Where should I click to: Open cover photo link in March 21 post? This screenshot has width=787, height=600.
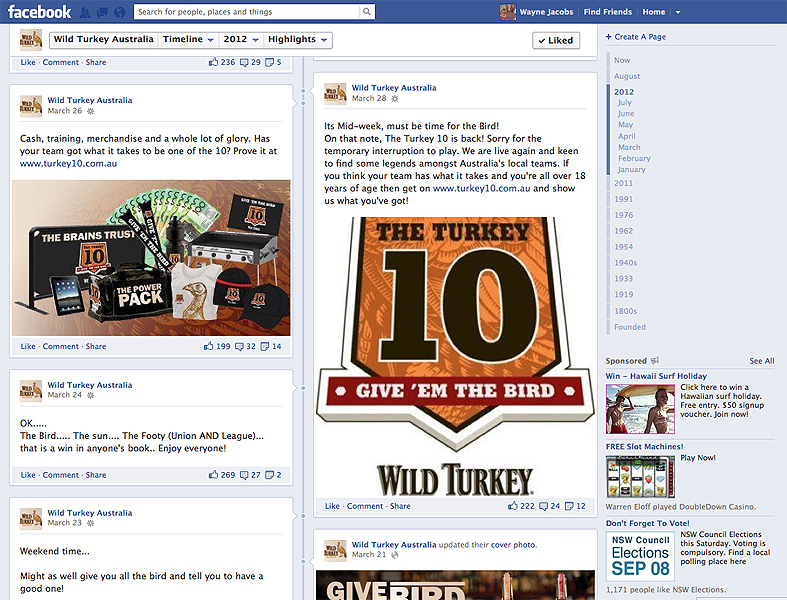click(x=513, y=545)
